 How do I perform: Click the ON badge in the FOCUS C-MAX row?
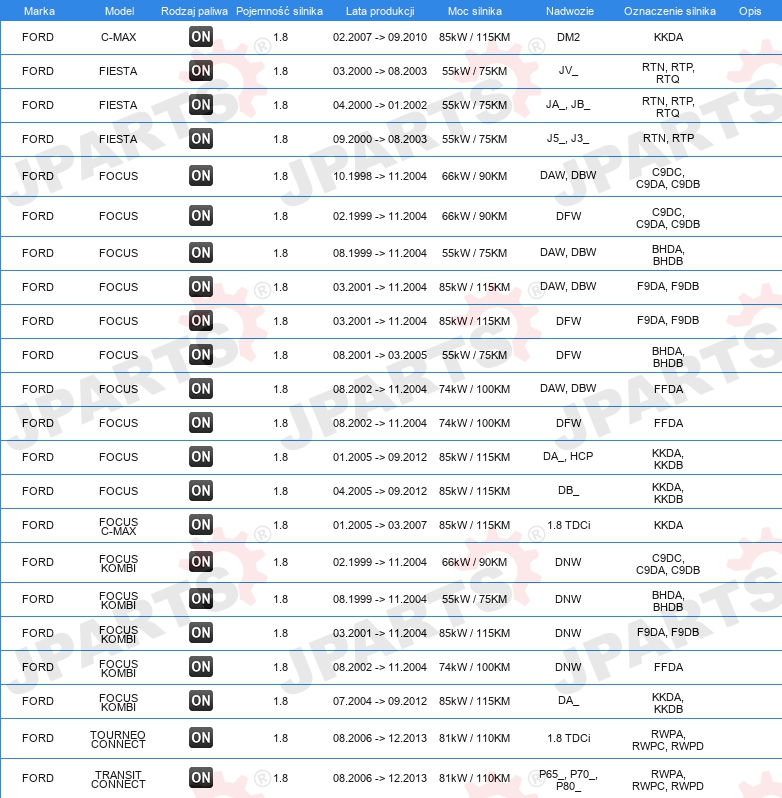200,525
